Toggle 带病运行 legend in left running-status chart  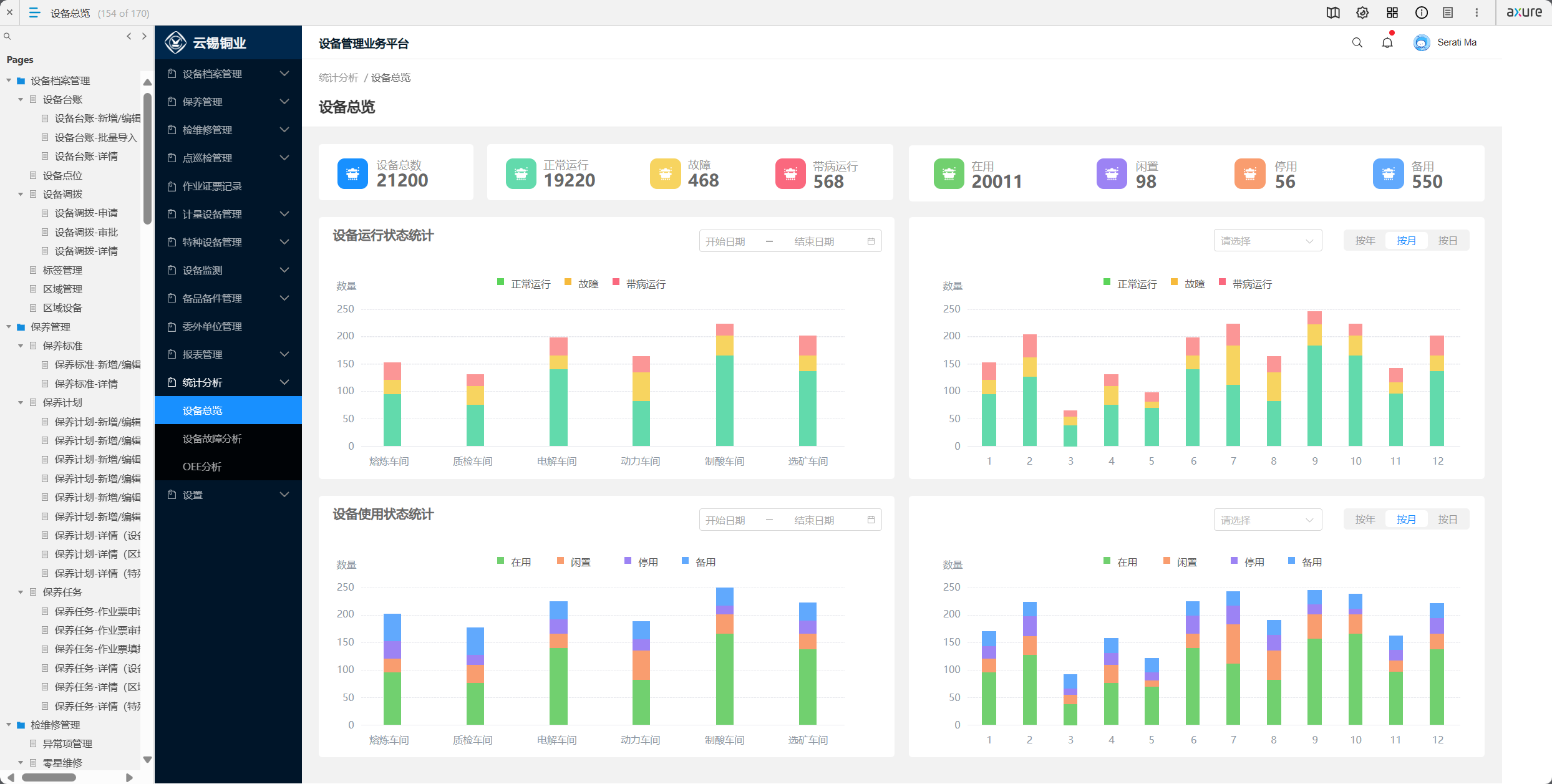639,284
